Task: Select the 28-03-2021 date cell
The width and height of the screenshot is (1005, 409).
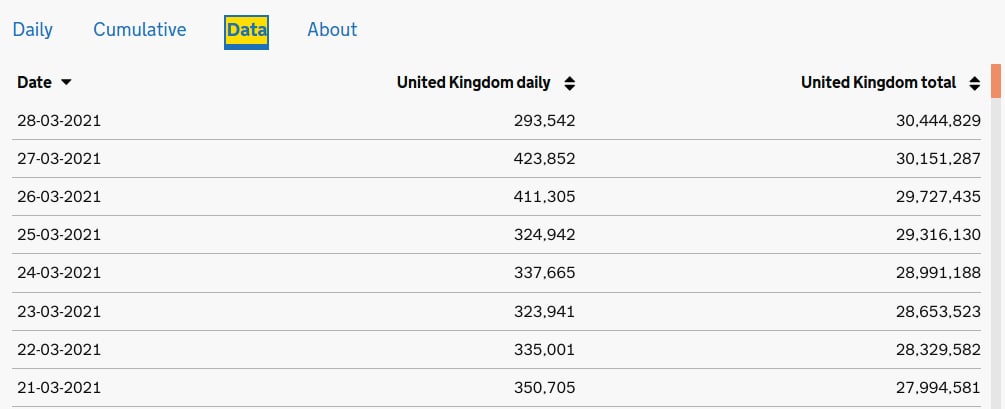Action: click(x=59, y=121)
